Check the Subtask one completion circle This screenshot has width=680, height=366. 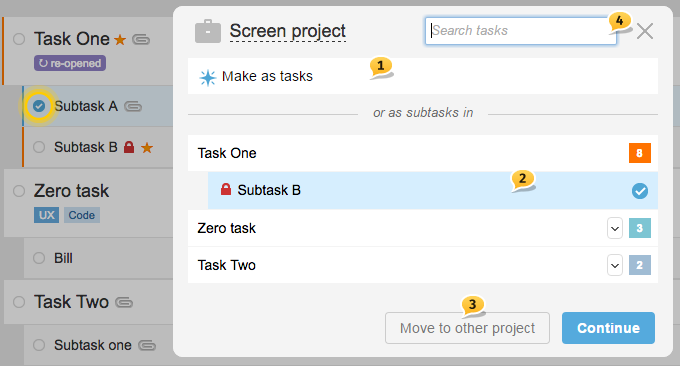(39, 345)
